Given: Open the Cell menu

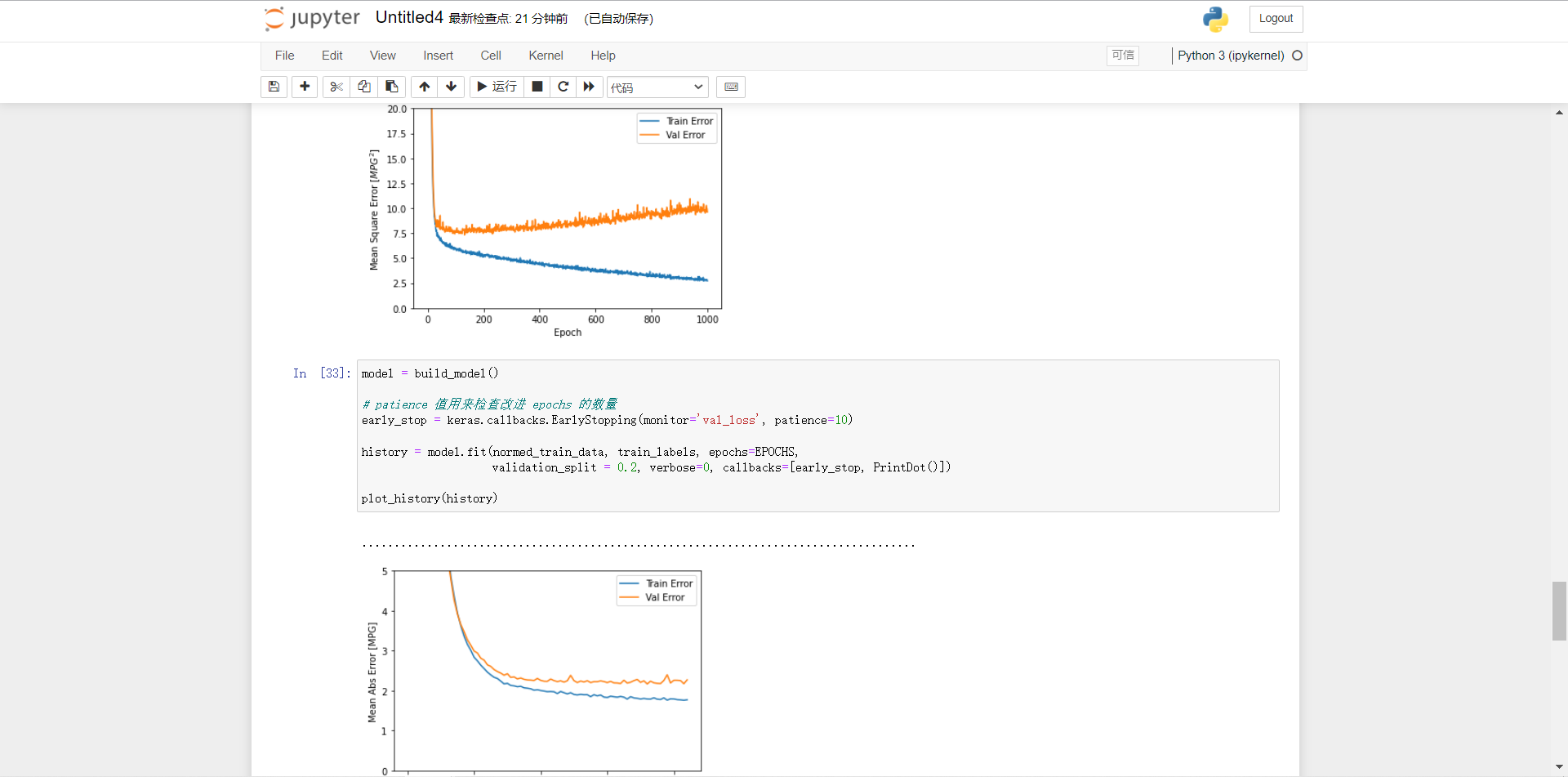Looking at the screenshot, I should 491,56.
